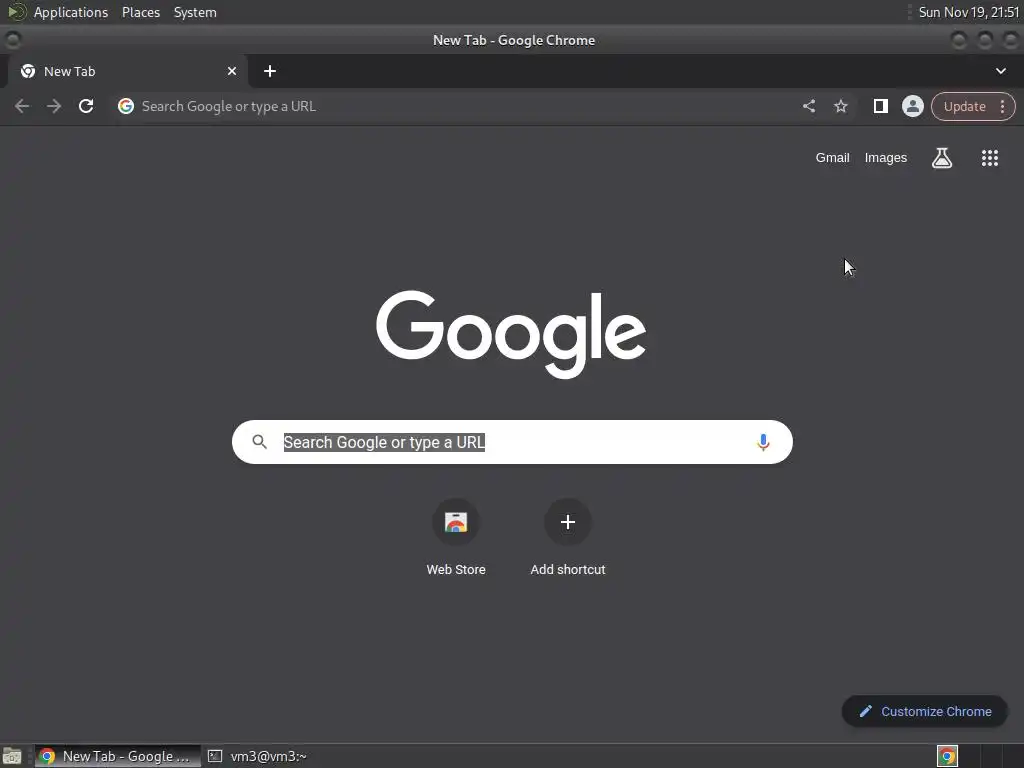Open the System menu
The image size is (1024, 768).
pyautogui.click(x=195, y=12)
